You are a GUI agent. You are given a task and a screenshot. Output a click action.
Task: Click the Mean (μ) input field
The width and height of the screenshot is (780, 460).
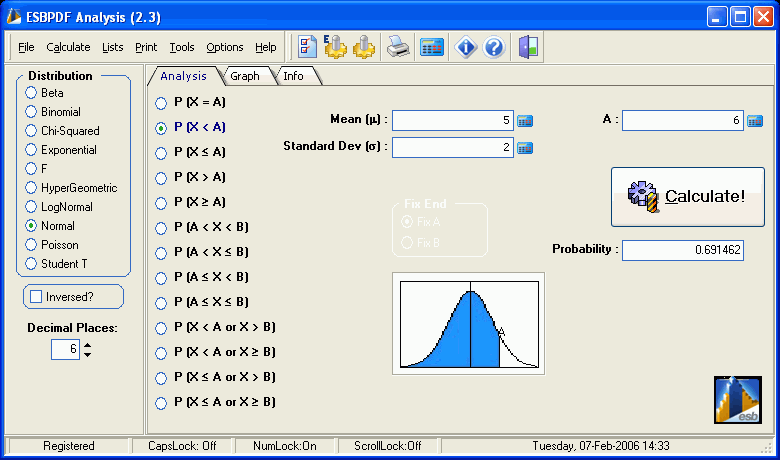[x=453, y=121]
